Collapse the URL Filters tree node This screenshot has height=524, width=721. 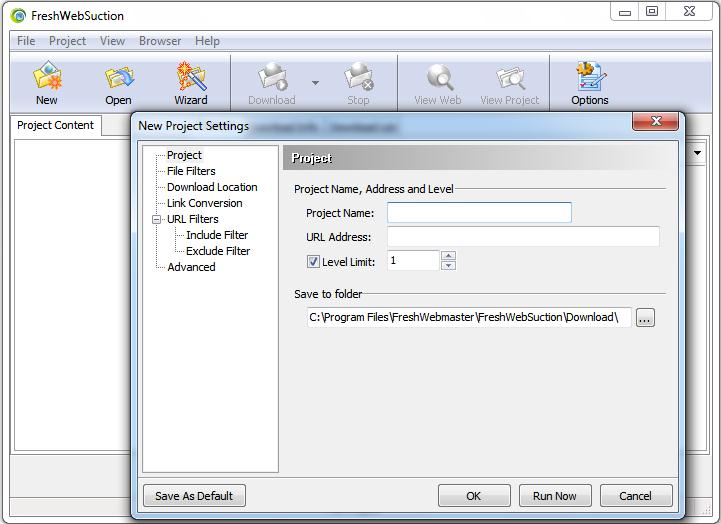(x=156, y=219)
